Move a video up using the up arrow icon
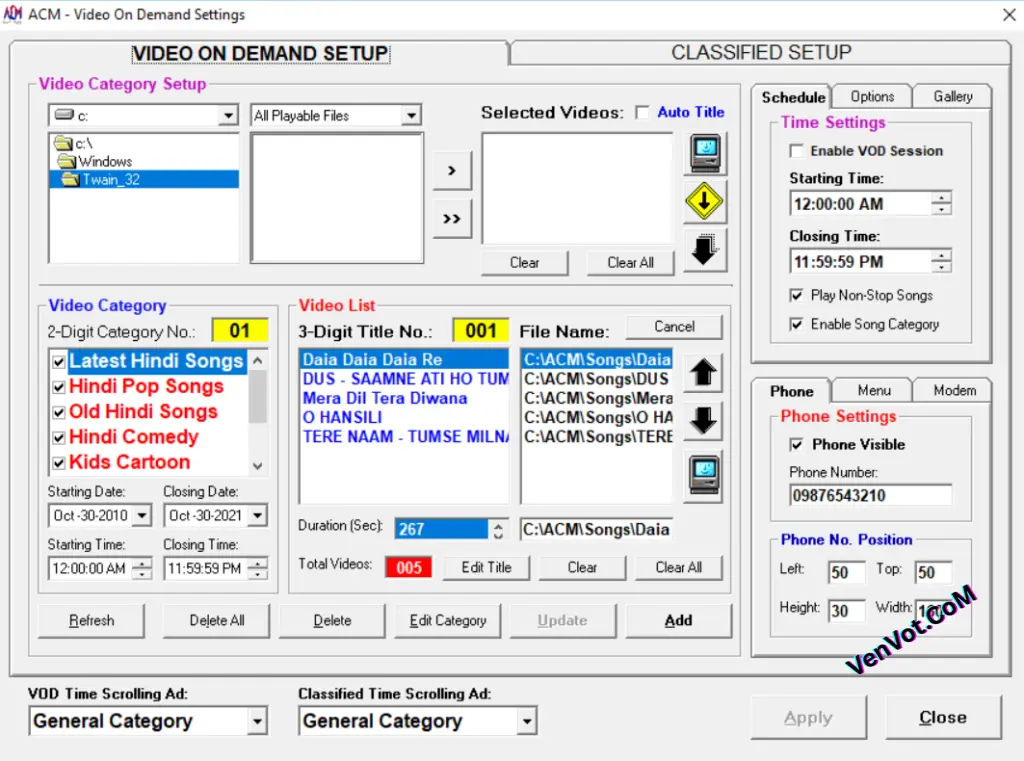The image size is (1024, 761). point(704,373)
